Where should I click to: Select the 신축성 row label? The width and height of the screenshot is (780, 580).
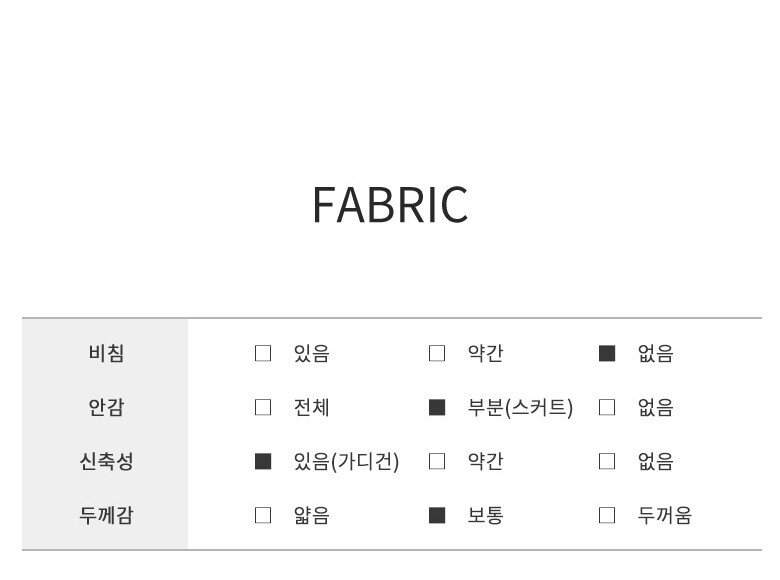point(106,461)
